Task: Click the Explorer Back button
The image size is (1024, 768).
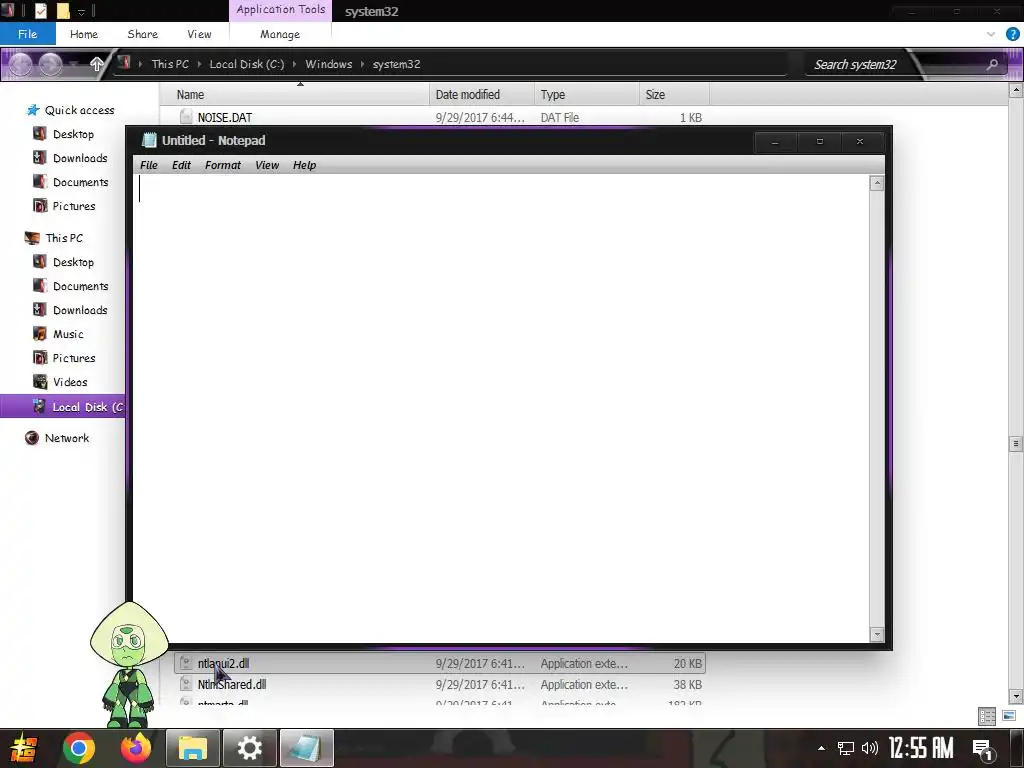Action: coord(20,64)
